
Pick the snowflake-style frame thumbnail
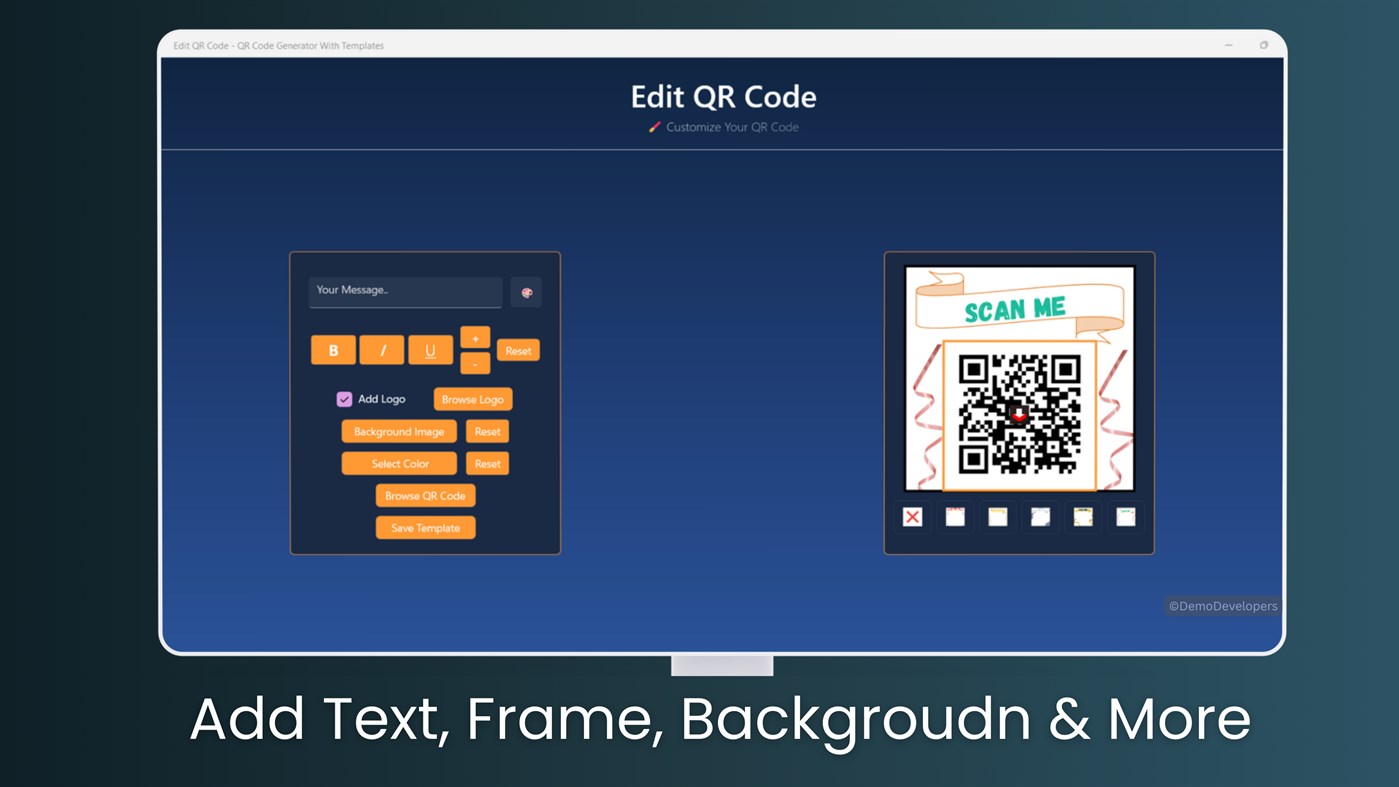tap(1039, 517)
